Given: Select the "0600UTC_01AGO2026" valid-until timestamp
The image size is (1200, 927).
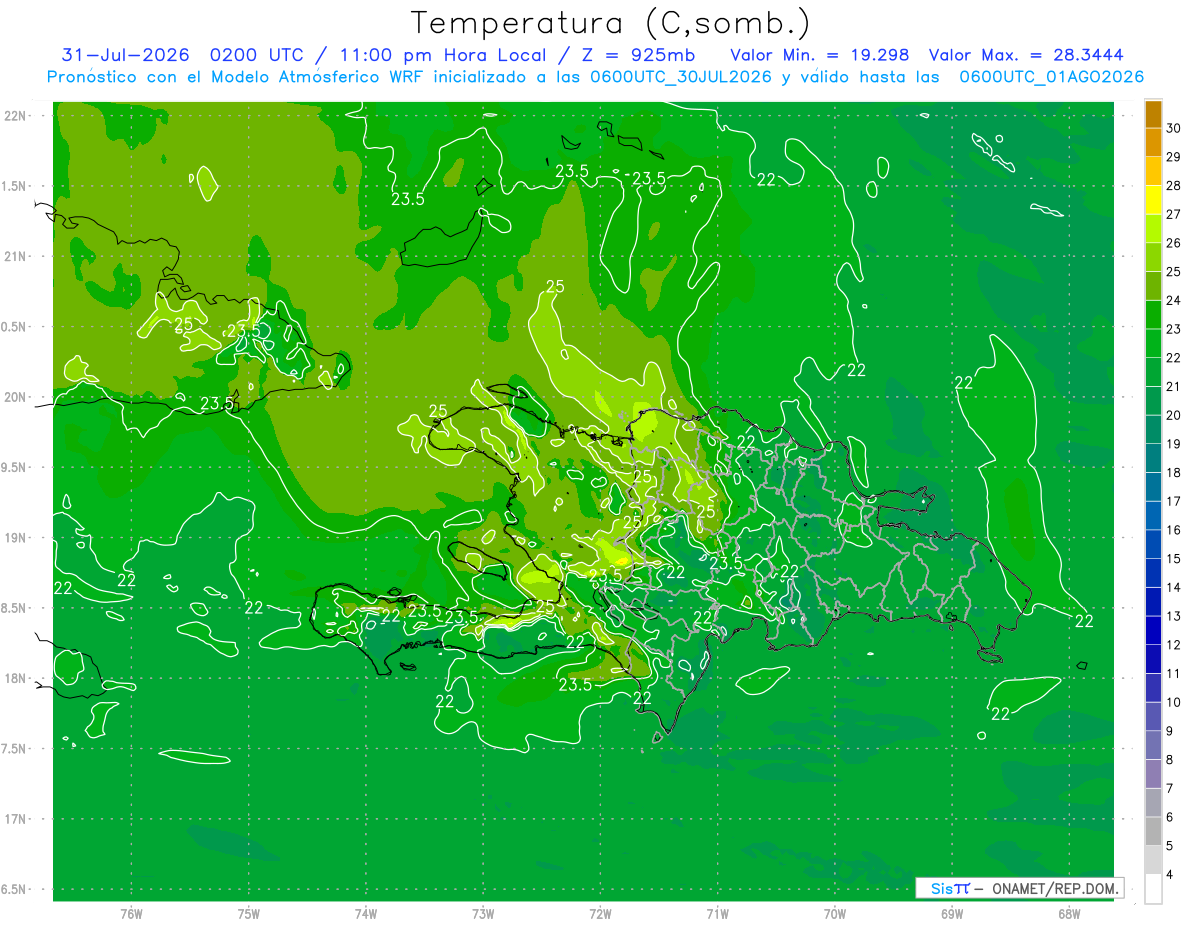Looking at the screenshot, I should click(x=1051, y=77).
